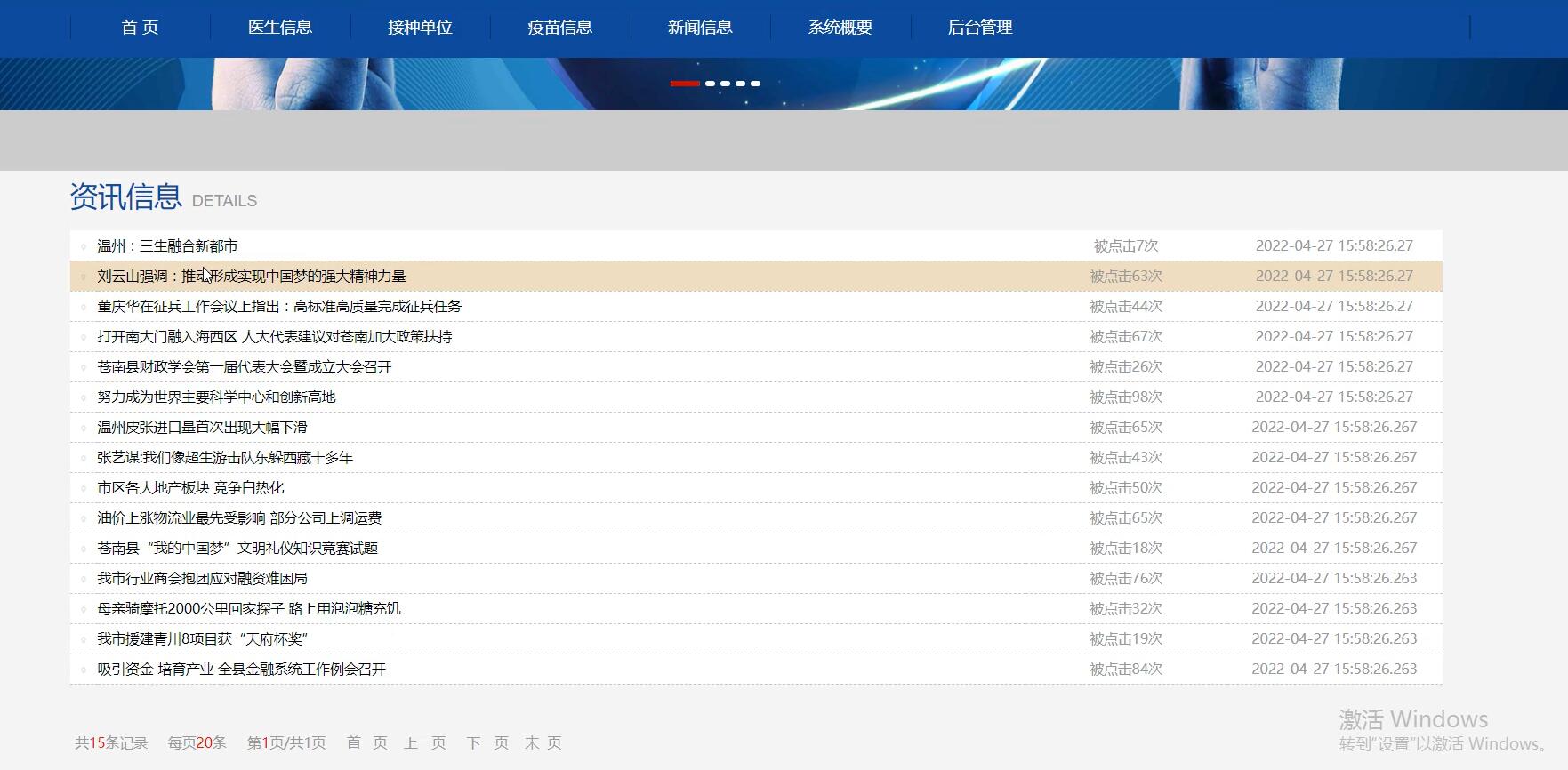Viewport: 1568px width, 770px height.
Task: Open the 张艺谋 guerrilla article
Action: (x=225, y=458)
